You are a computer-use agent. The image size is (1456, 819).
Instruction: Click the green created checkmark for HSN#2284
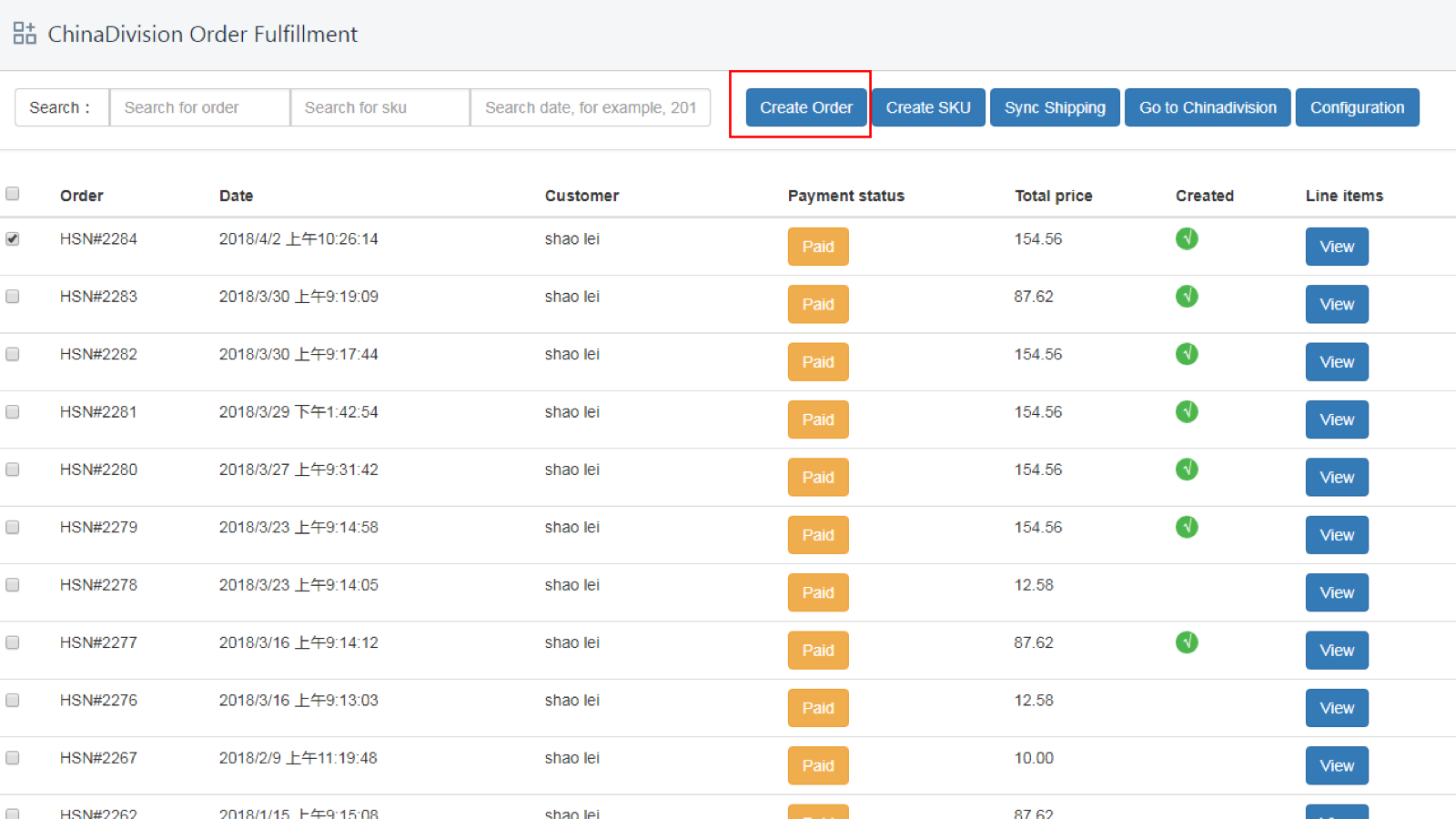pyautogui.click(x=1187, y=238)
